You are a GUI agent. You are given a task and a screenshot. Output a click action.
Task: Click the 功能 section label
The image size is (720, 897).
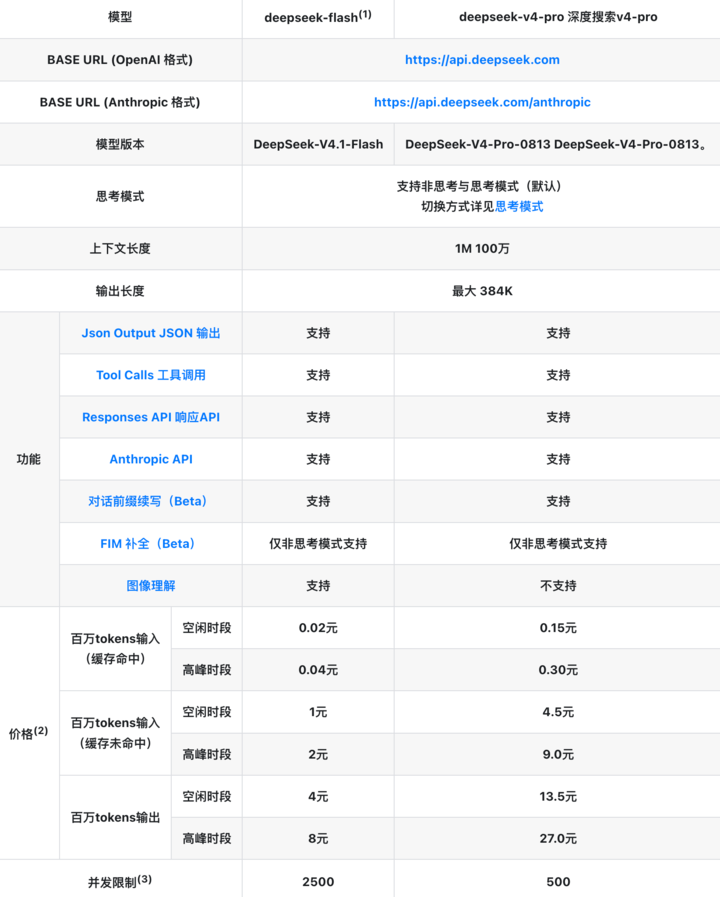click(29, 459)
